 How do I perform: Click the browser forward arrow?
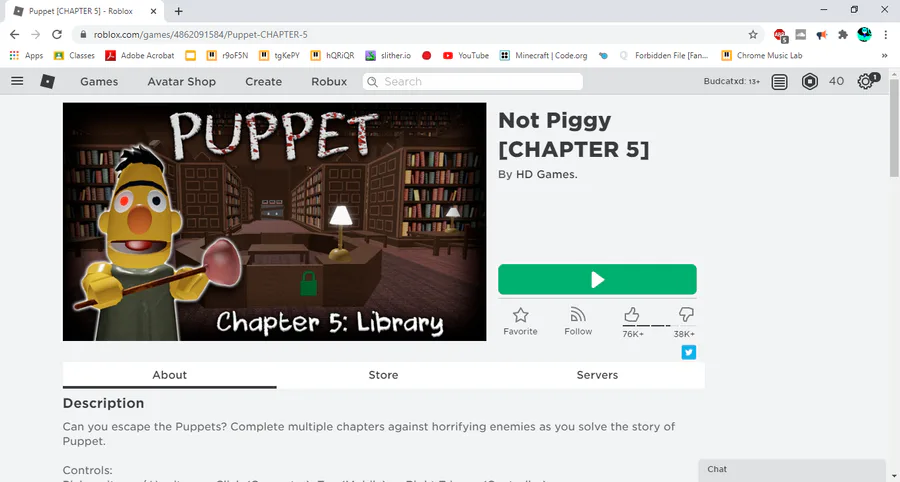(x=36, y=34)
